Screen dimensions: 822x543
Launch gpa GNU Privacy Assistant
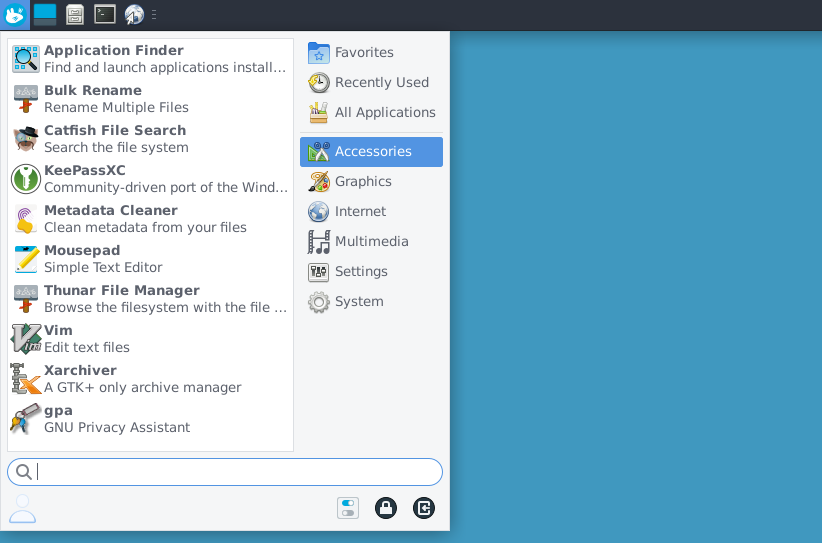click(x=150, y=419)
